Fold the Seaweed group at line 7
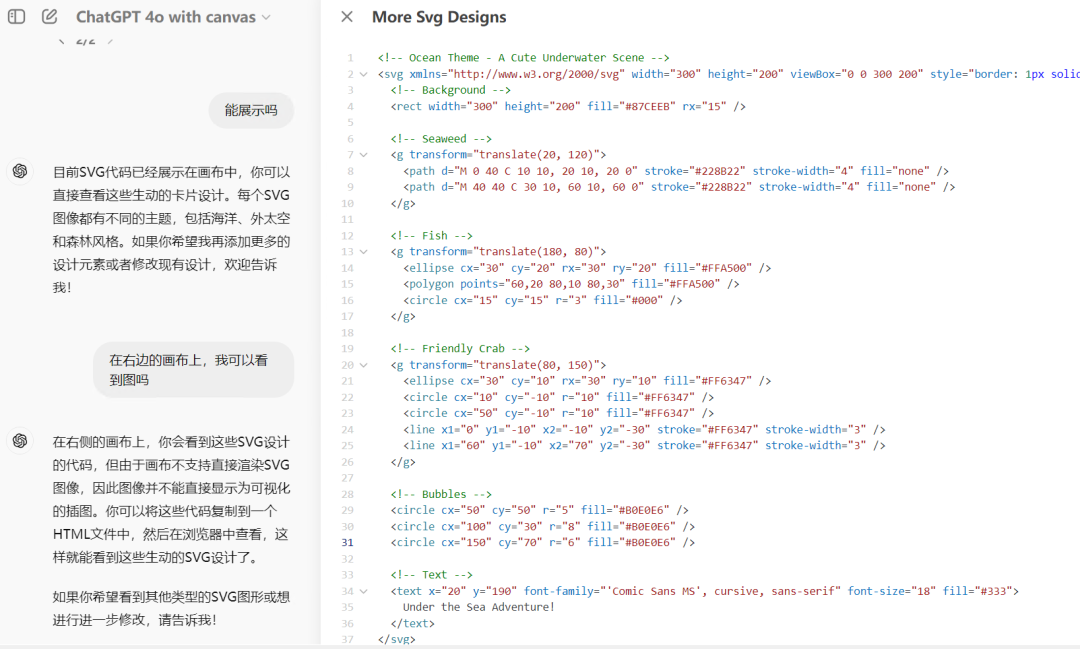 (x=364, y=155)
